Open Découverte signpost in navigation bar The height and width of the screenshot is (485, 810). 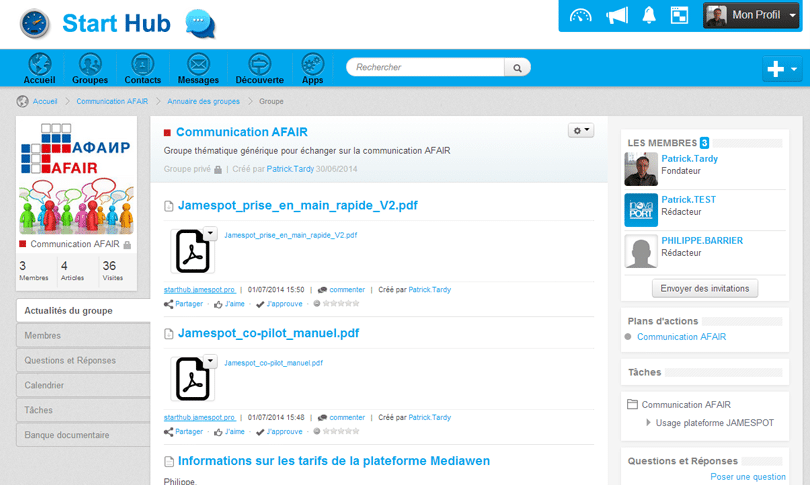pos(259,69)
